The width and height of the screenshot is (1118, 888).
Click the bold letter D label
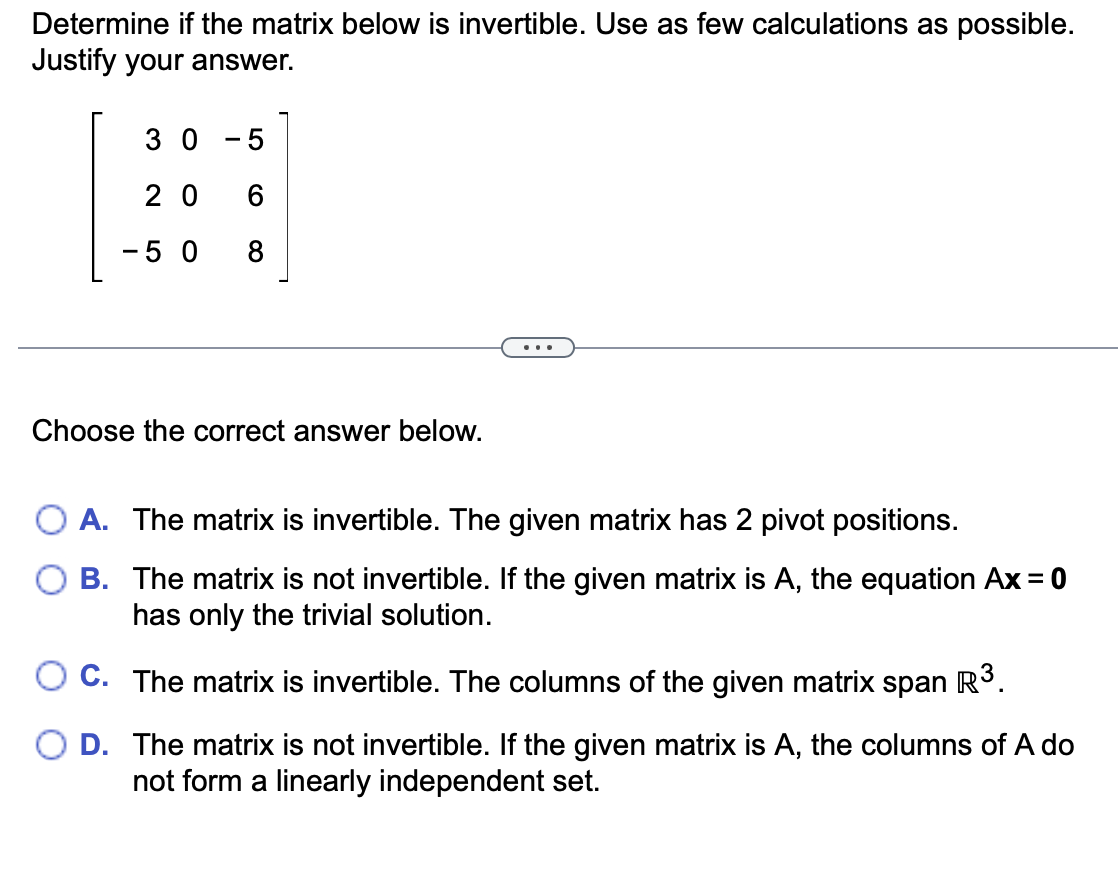click(x=93, y=745)
